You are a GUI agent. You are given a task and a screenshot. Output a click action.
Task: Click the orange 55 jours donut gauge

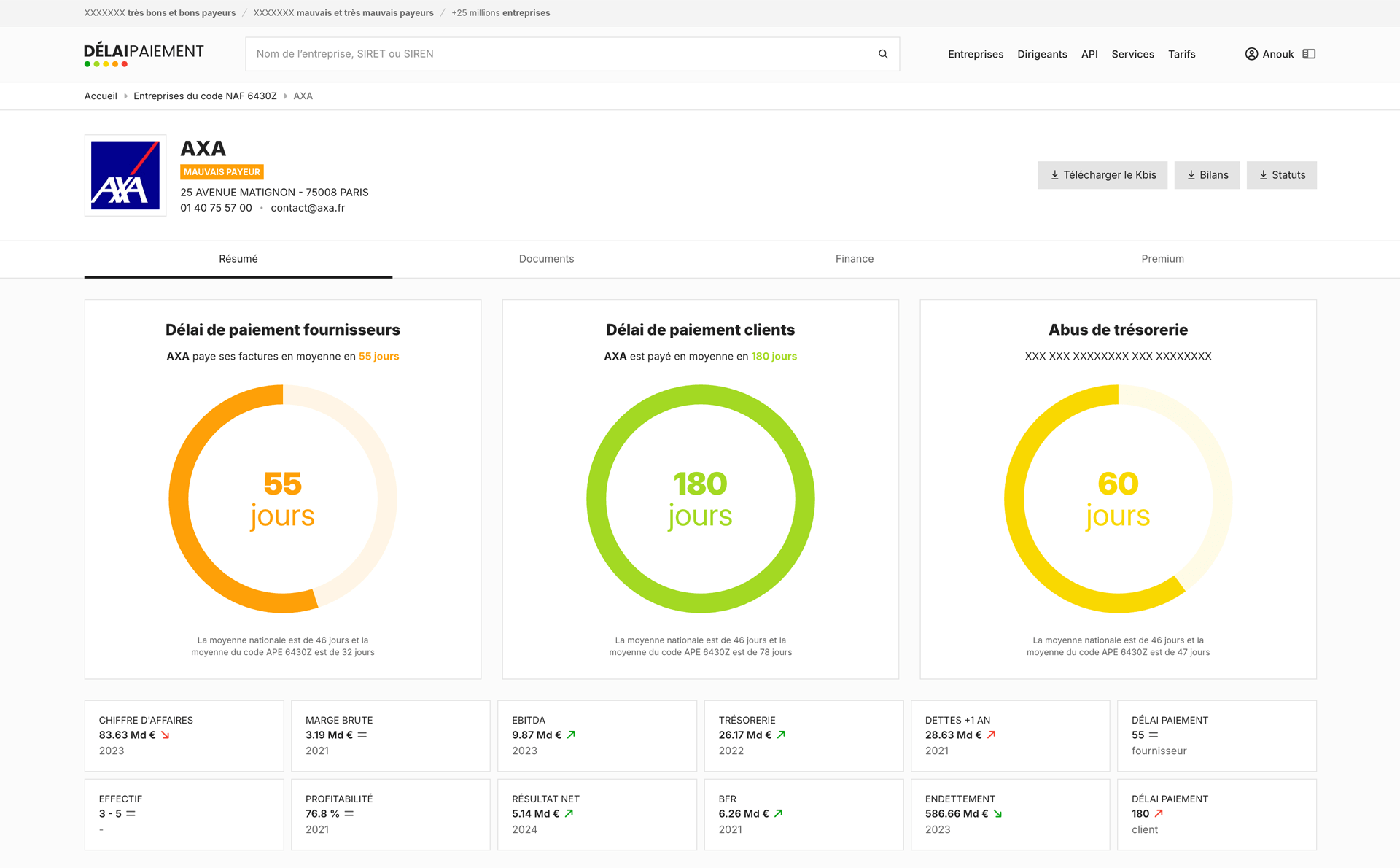point(283,499)
